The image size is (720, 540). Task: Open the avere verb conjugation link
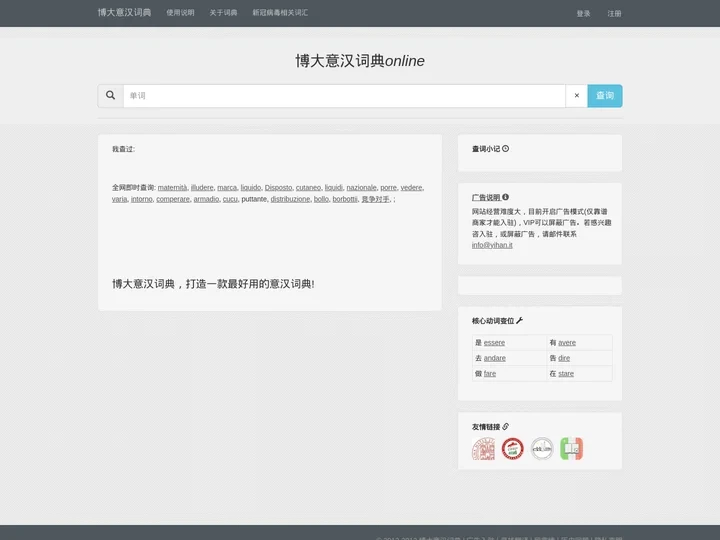tap(567, 343)
